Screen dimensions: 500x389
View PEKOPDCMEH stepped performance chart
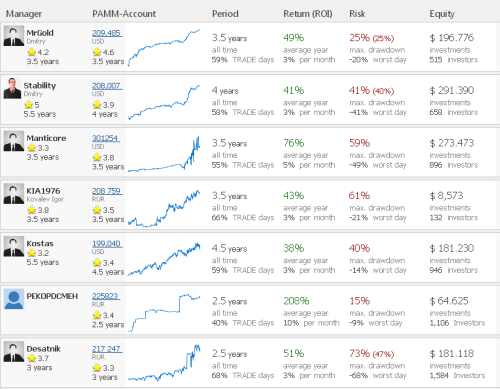pyautogui.click(x=164, y=312)
